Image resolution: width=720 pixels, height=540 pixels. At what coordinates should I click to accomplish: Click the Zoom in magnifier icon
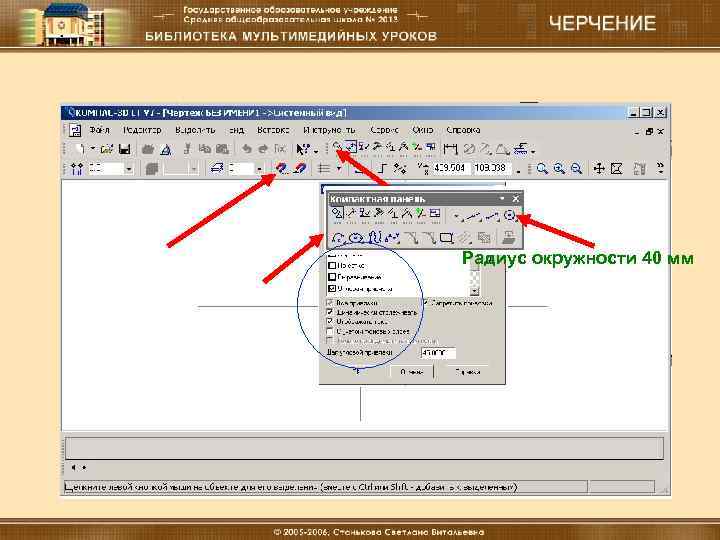559,169
